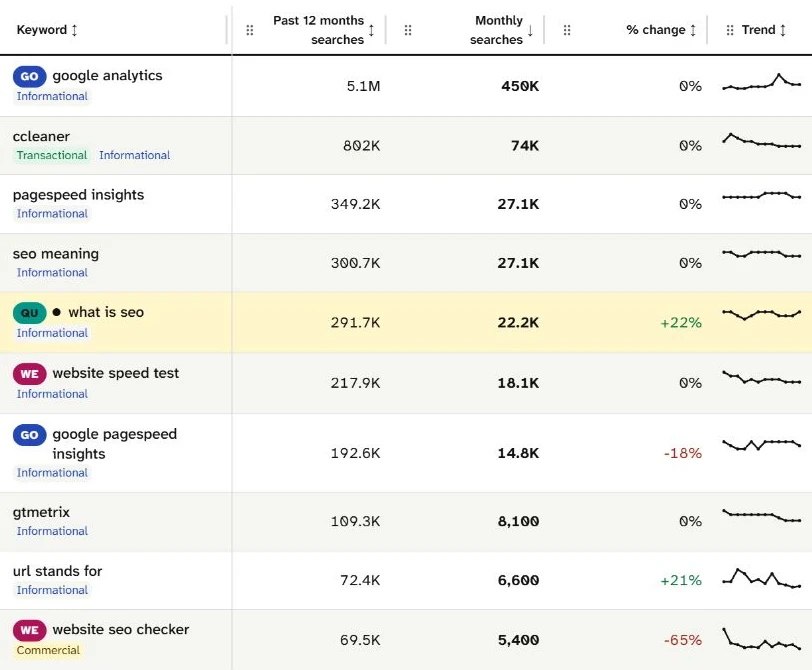Open trend sparkline for website speed test
This screenshot has height=670, width=812.
tap(762, 377)
